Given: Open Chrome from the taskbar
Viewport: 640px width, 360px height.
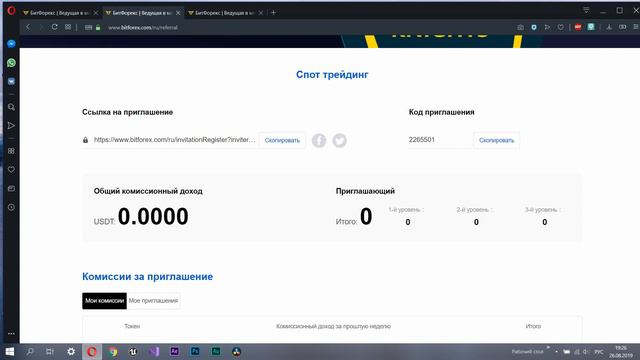Looking at the screenshot, I should pyautogui.click(x=113, y=351).
